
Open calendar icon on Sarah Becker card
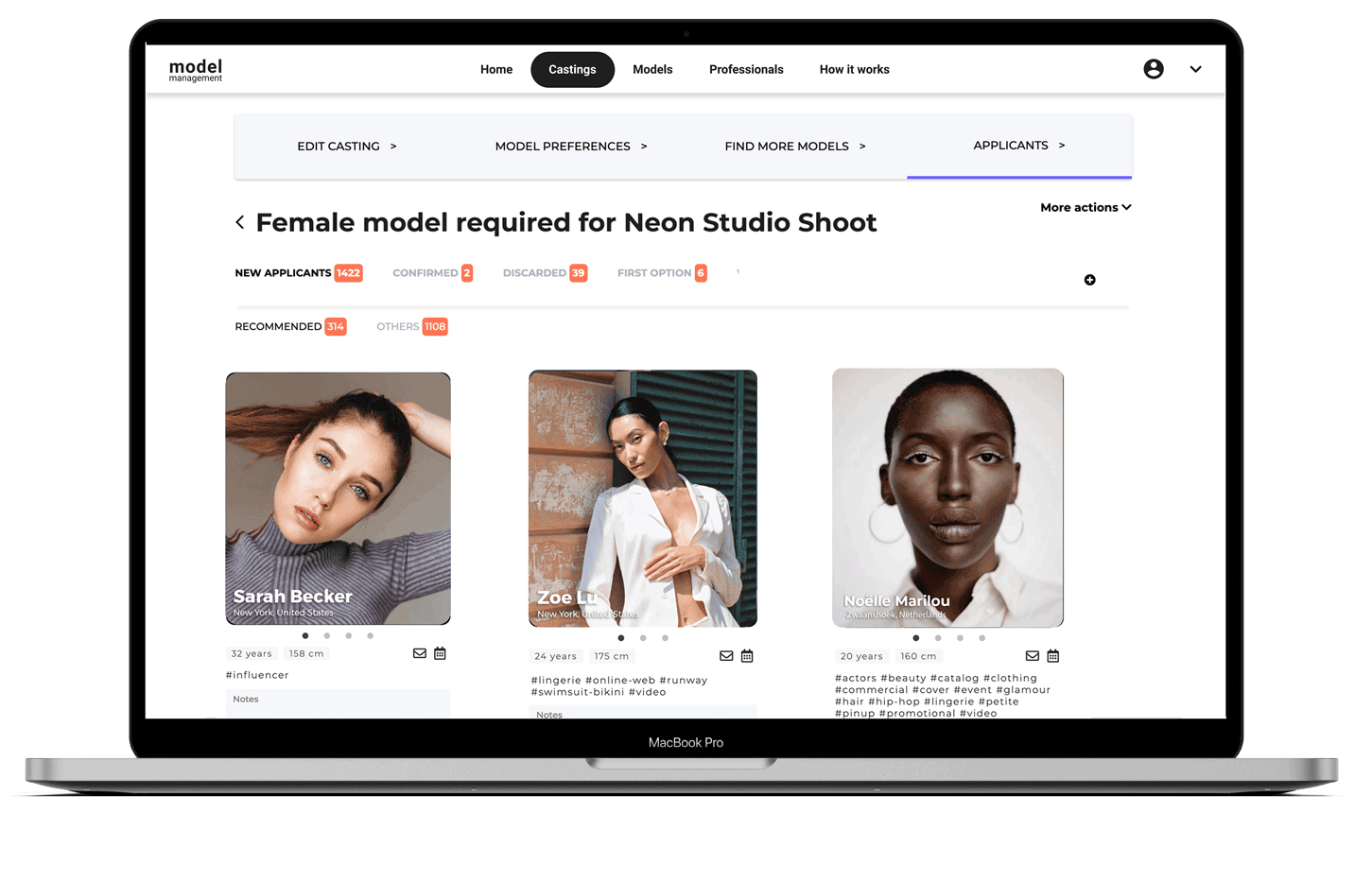click(440, 653)
